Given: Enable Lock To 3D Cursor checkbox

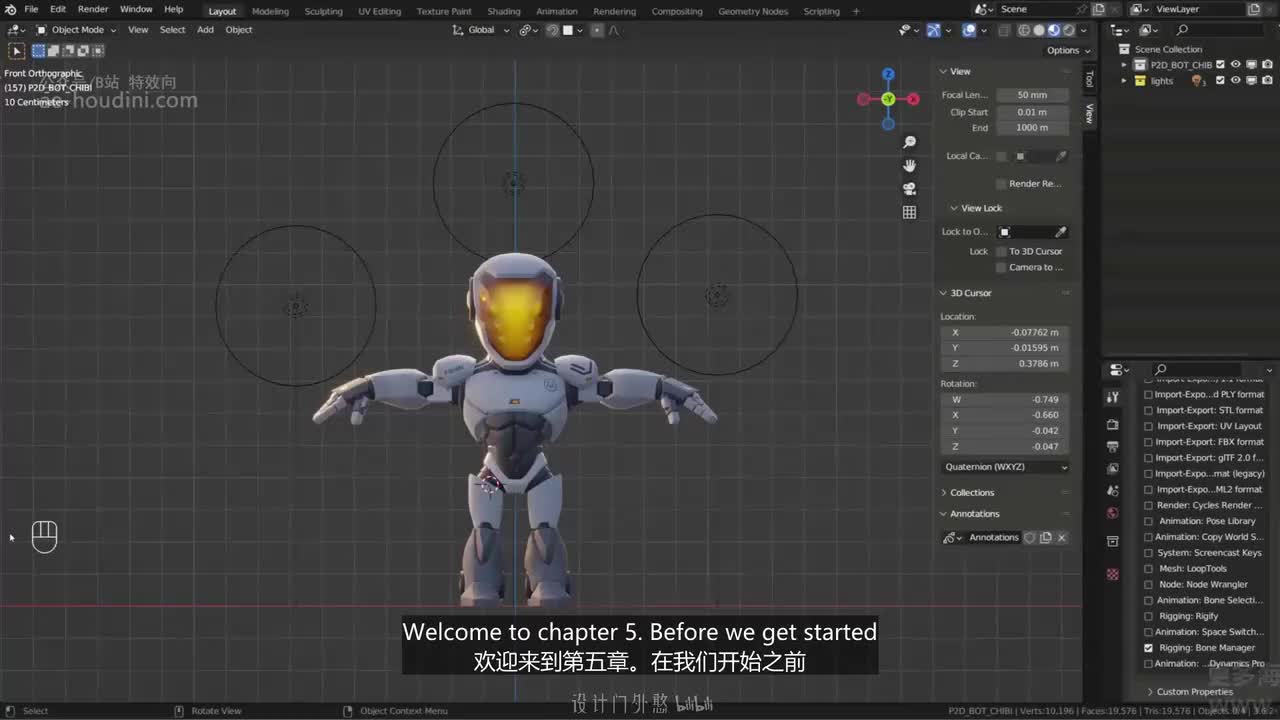Looking at the screenshot, I should 1001,252.
